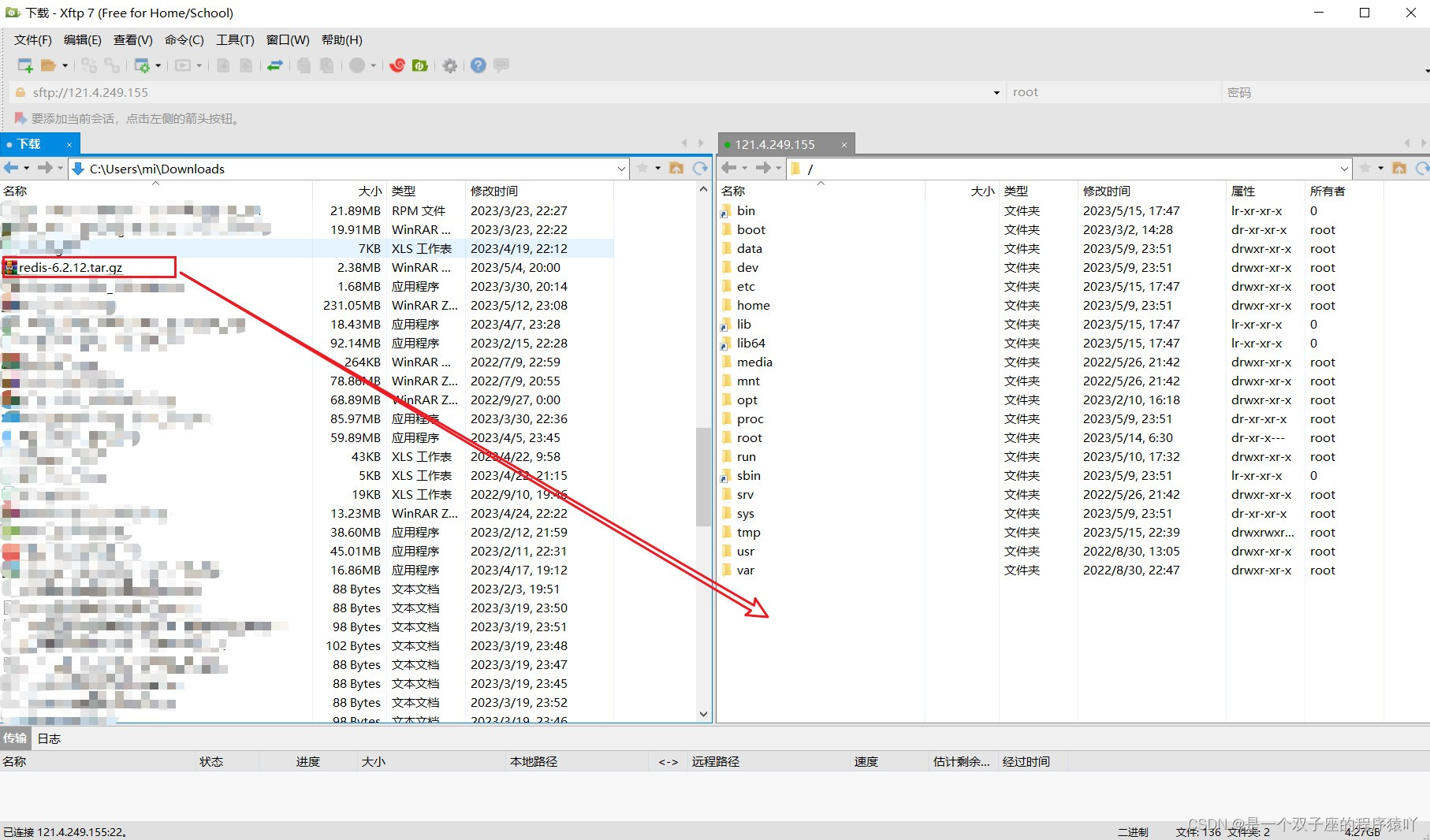
Task: Expand the remote path "/" dropdown
Action: [x=1344, y=169]
